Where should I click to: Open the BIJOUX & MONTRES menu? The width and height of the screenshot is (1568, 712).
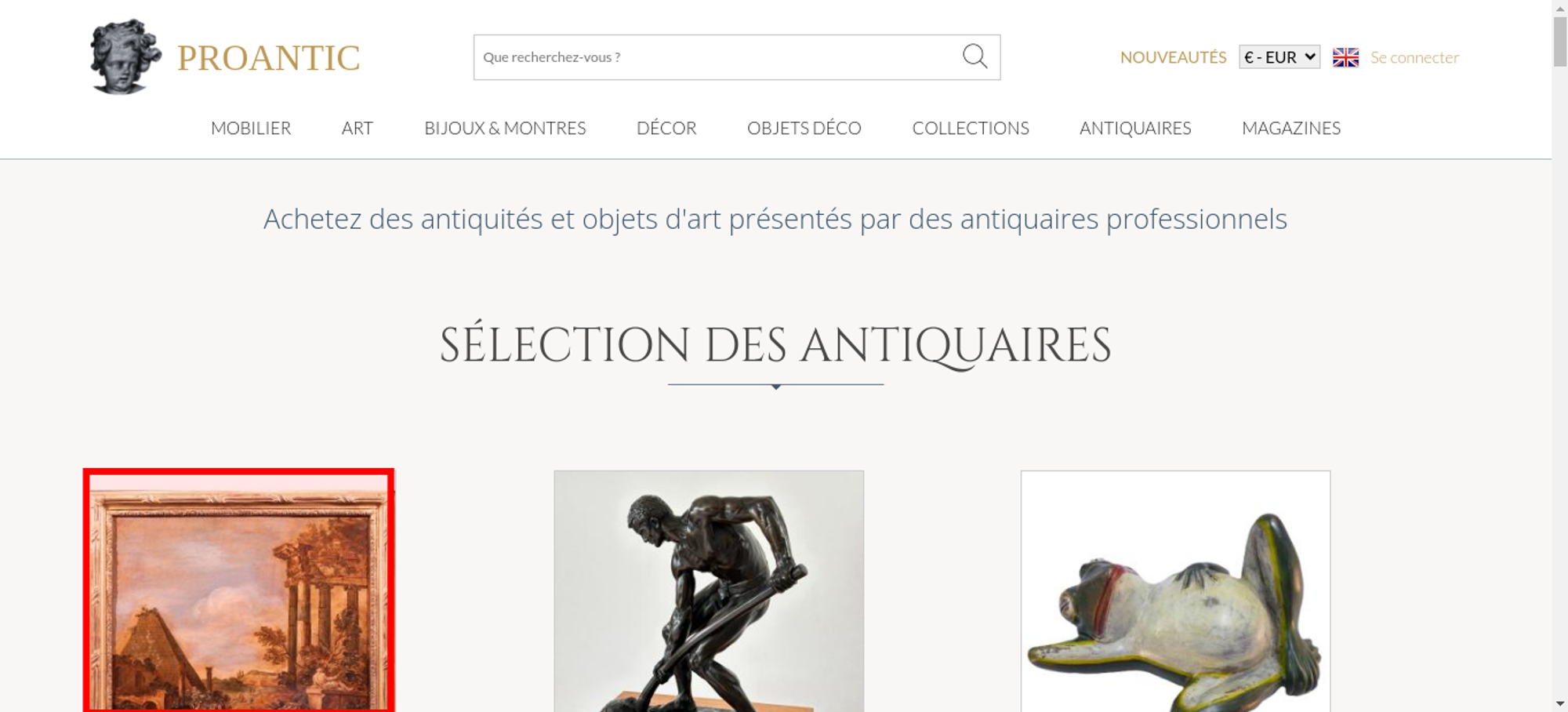[x=505, y=128]
